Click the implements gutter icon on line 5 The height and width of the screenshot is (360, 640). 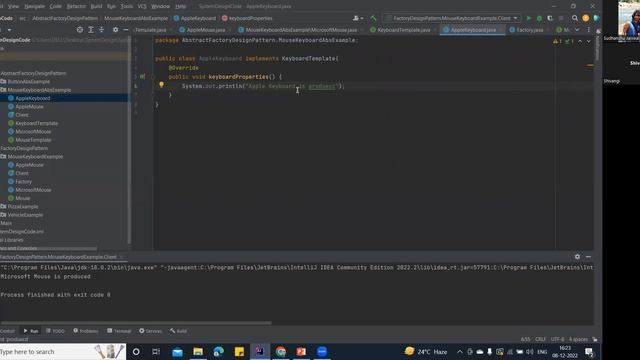[142, 77]
